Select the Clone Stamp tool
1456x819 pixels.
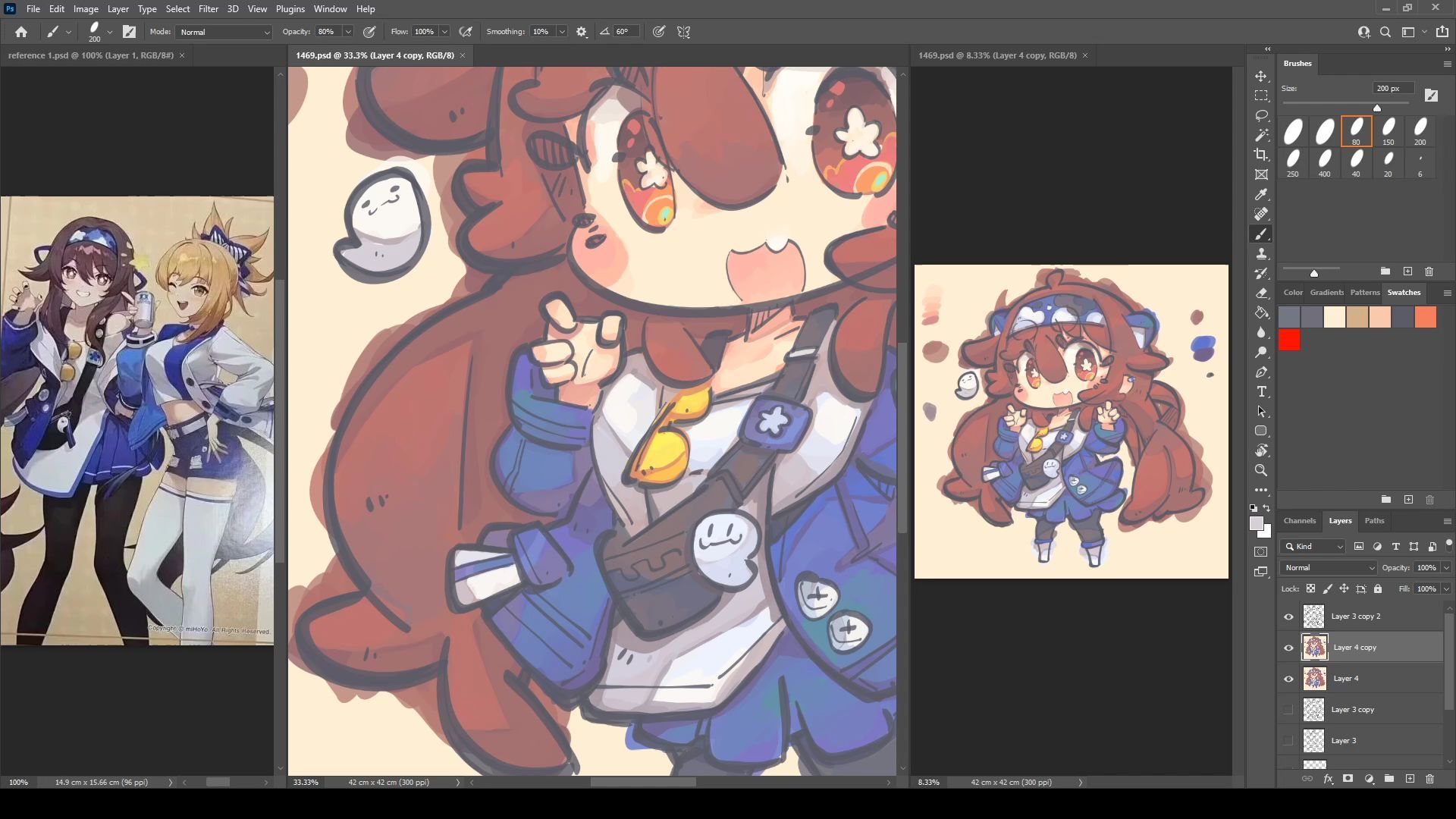tap(1261, 254)
